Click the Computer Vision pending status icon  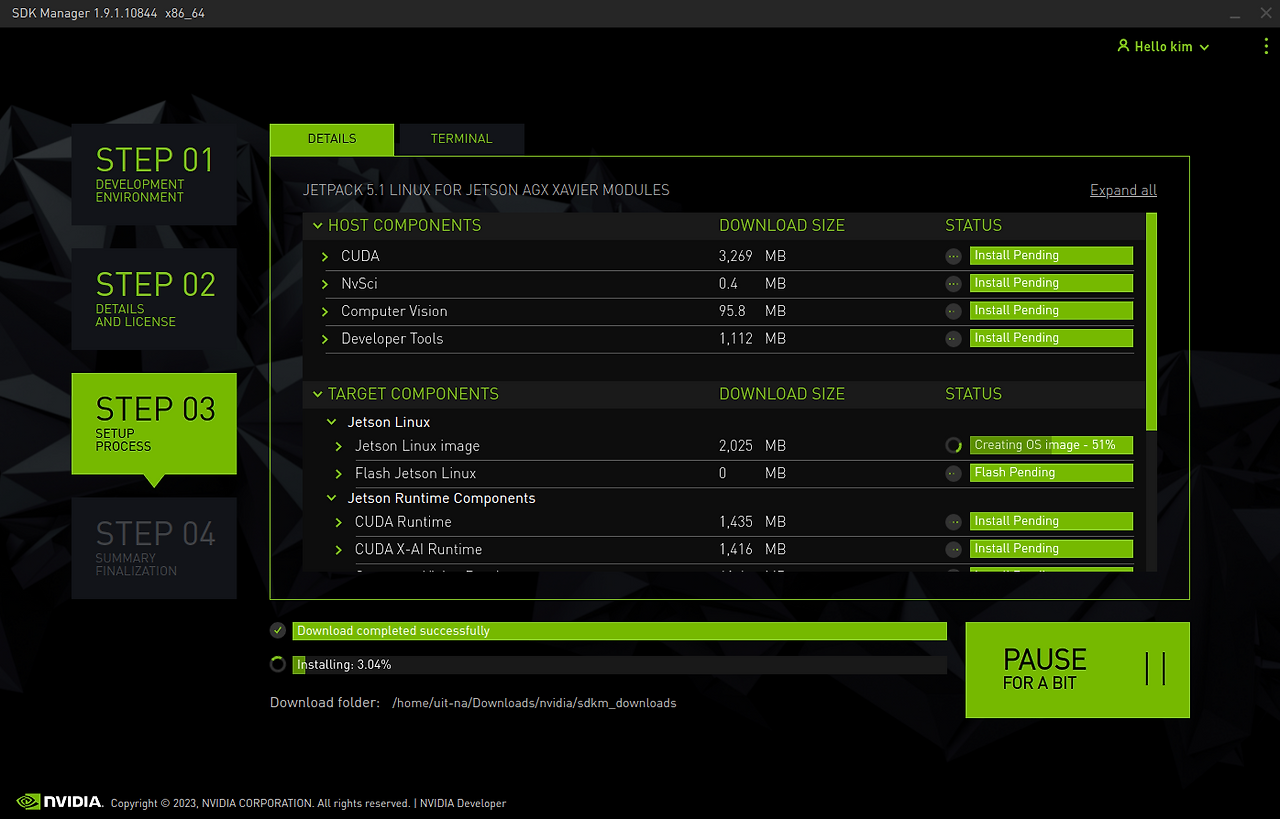pos(953,311)
